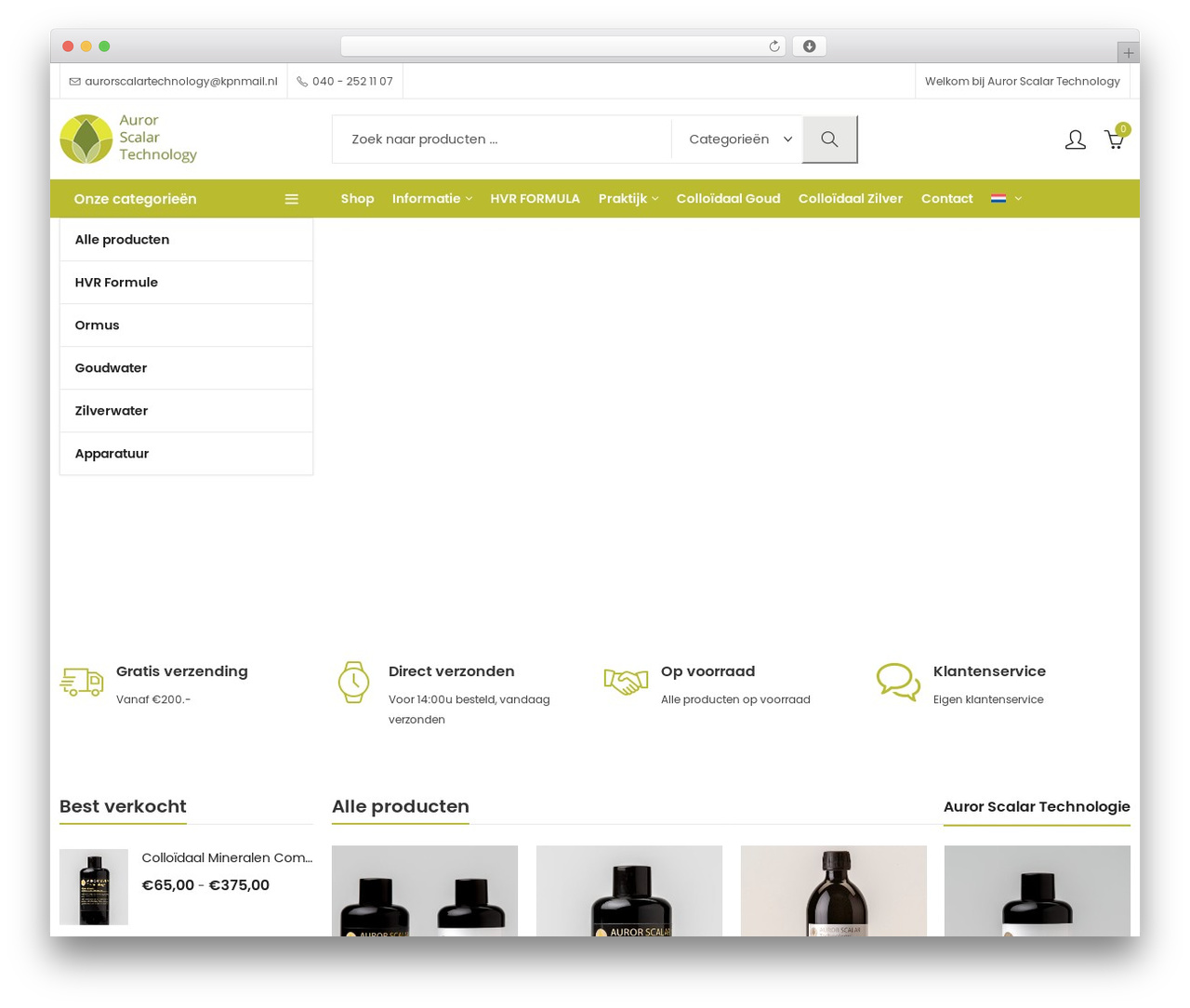Click the Best verkocht product thumbnail
The width and height of the screenshot is (1190, 1008).
point(94,887)
